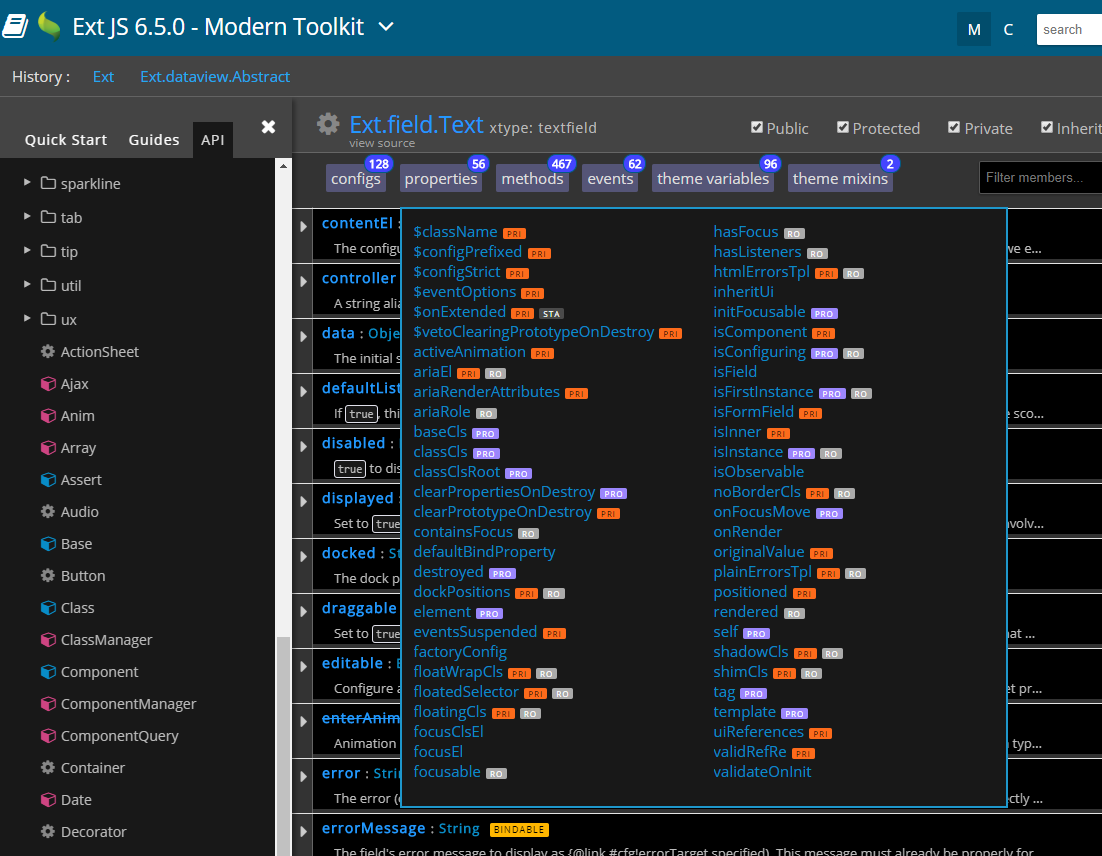Open Ext in History bar
The height and width of the screenshot is (856, 1102).
click(x=103, y=77)
